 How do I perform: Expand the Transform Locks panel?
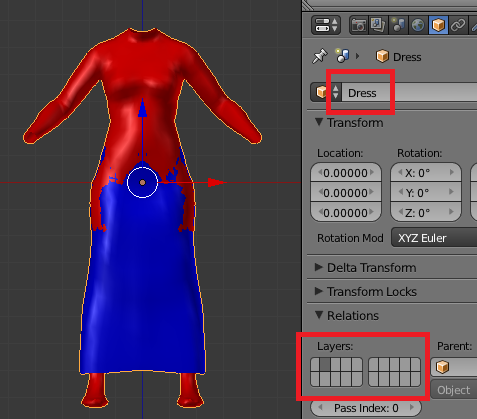[366, 291]
